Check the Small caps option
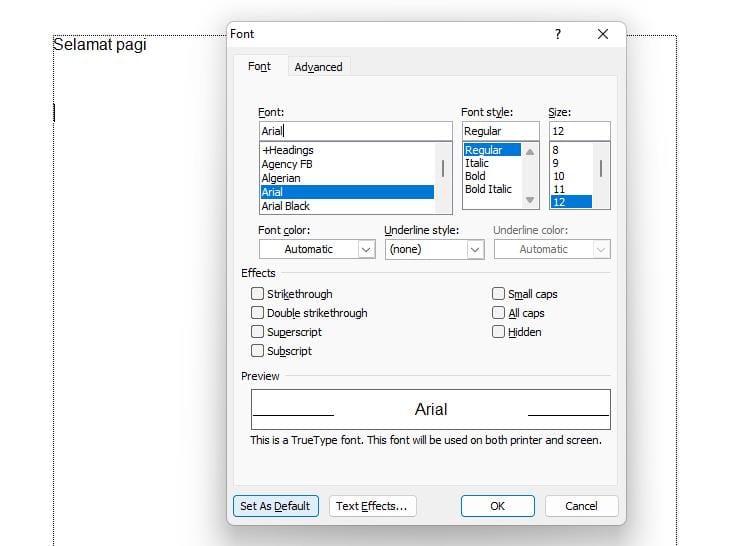This screenshot has height=546, width=747. click(x=499, y=294)
